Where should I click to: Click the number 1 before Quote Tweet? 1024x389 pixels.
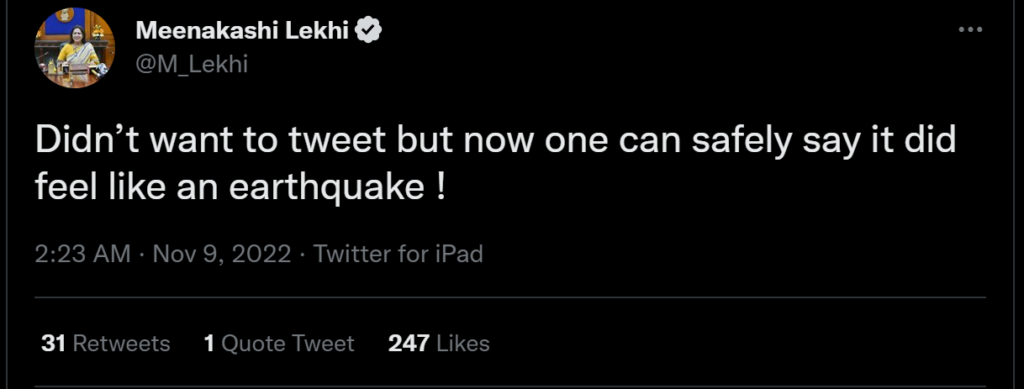209,343
